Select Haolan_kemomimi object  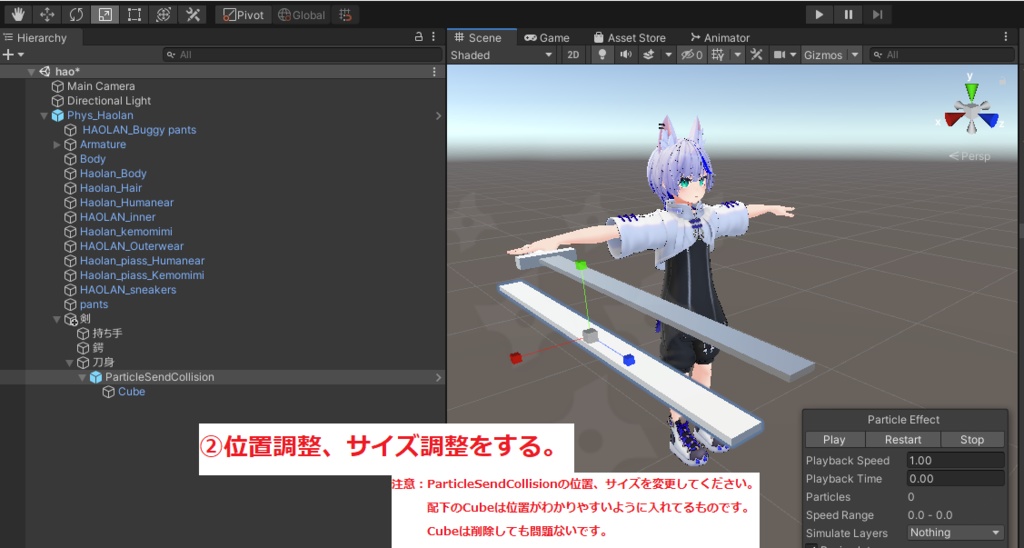[x=125, y=232]
